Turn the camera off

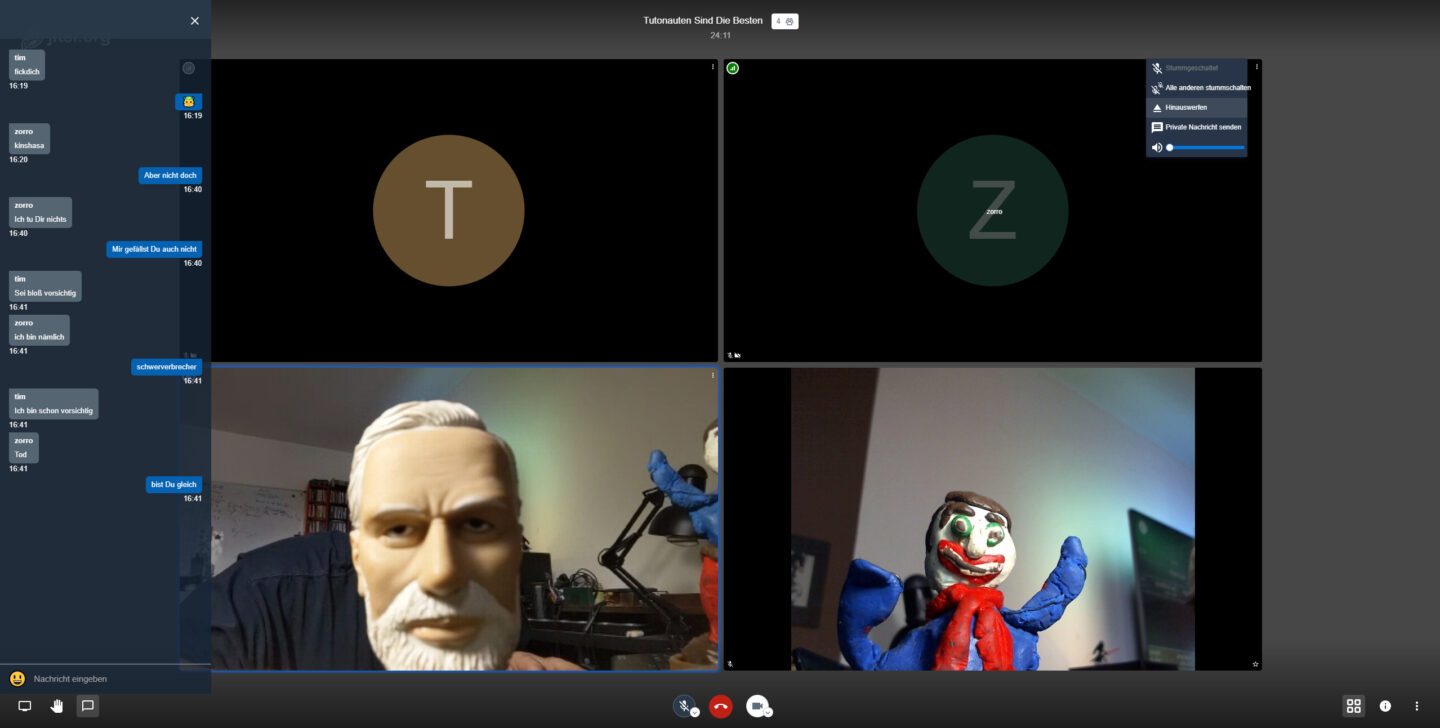756,706
